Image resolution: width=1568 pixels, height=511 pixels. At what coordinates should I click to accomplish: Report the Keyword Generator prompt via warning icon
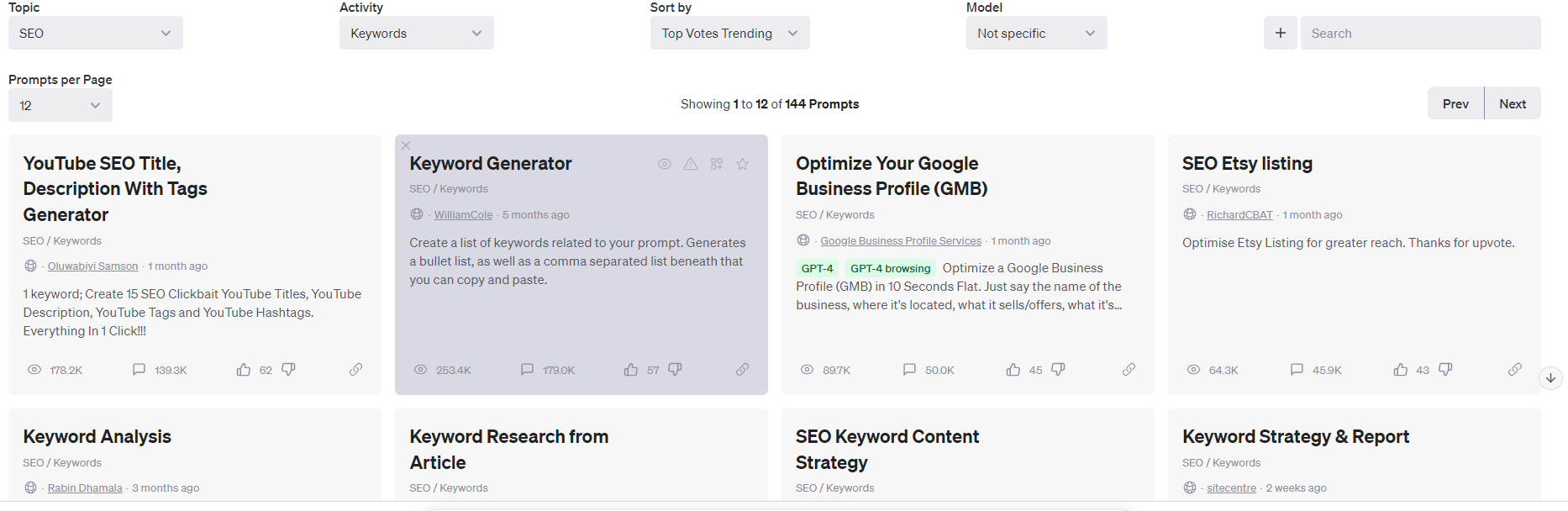tap(691, 164)
